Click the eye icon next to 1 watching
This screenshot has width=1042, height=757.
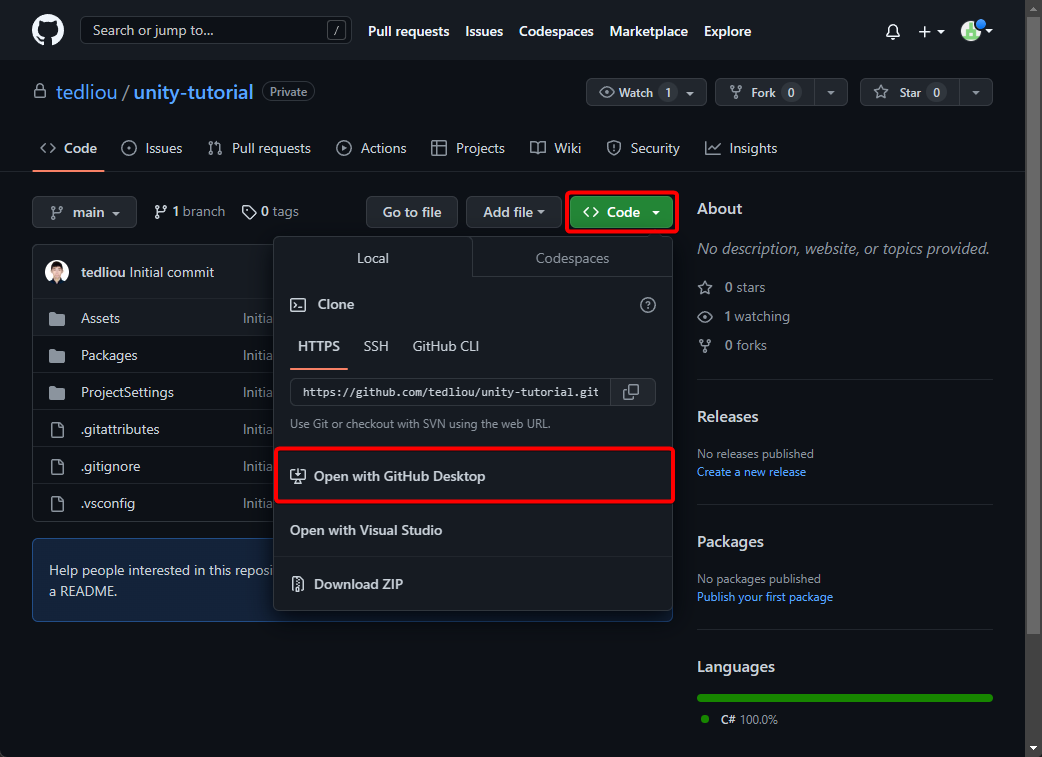tap(705, 317)
